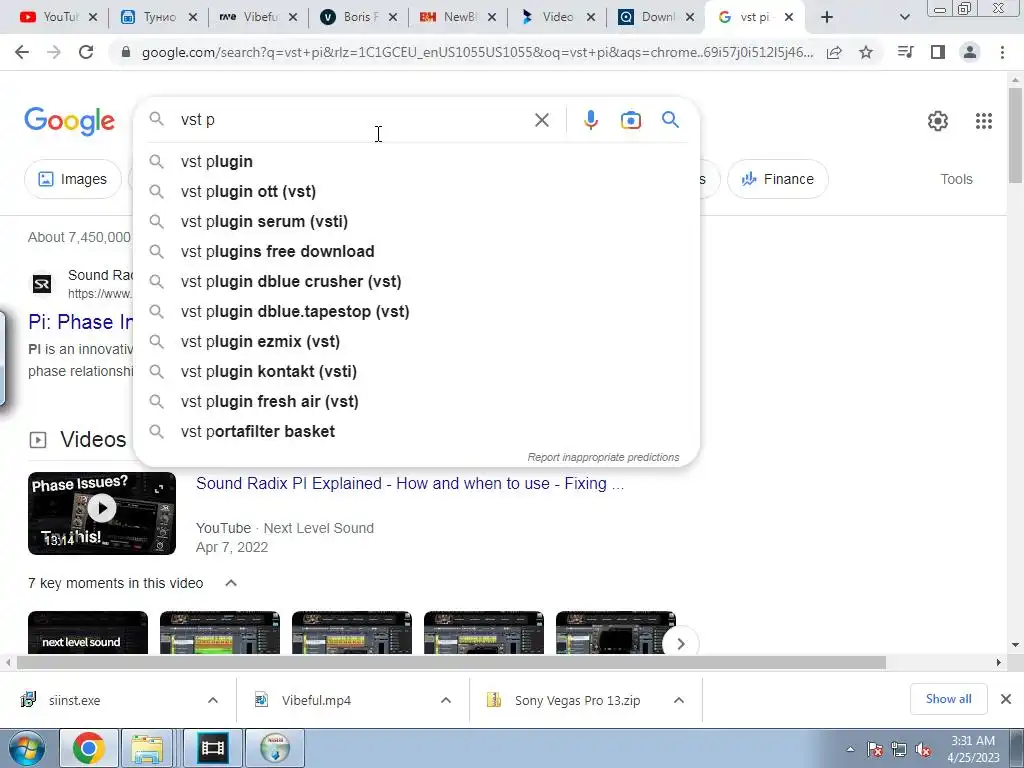
Task: Select suggestion 'vst plugin ezmix (vst)'
Action: click(x=416, y=342)
